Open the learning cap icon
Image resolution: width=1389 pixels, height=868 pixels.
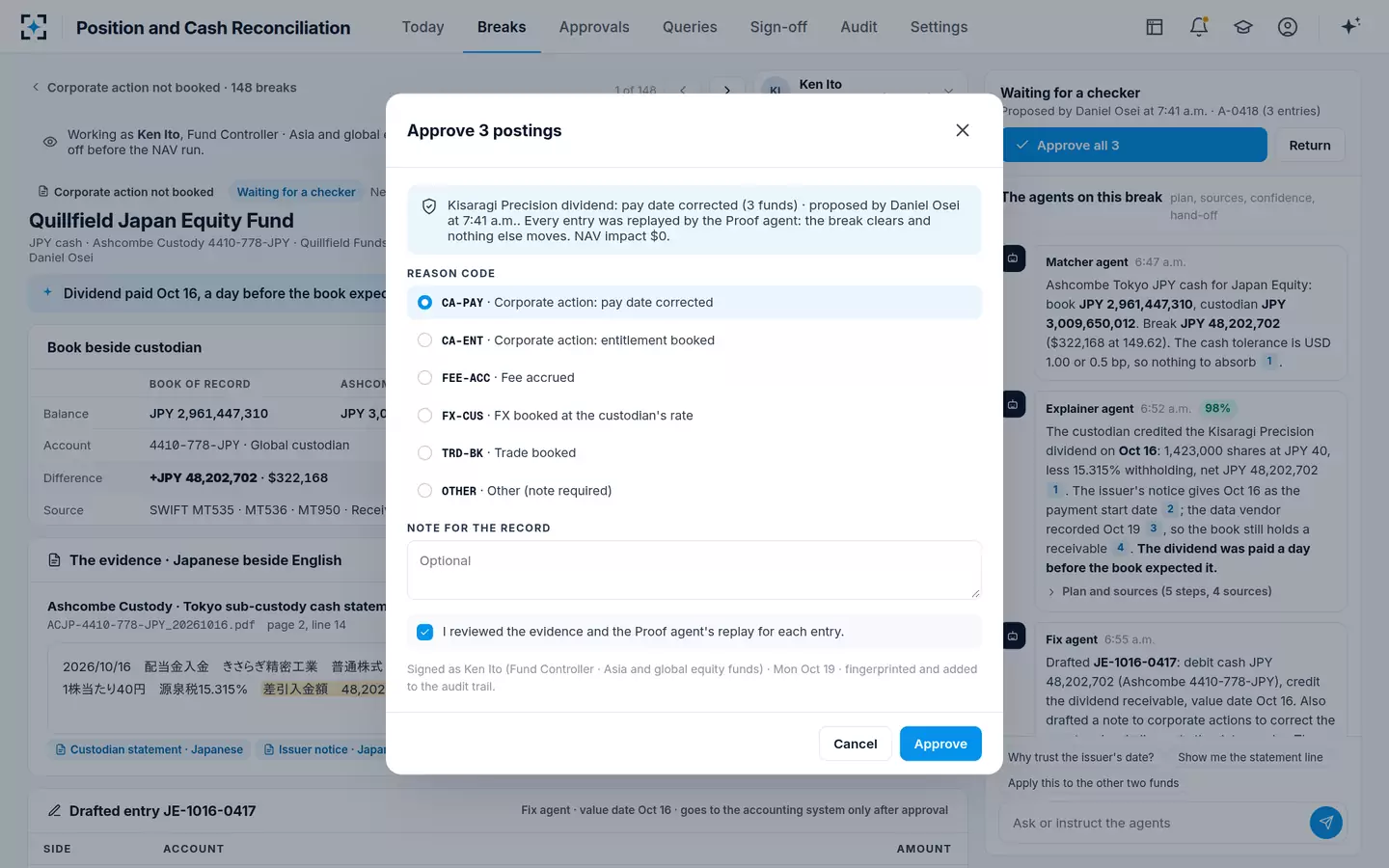[1243, 27]
